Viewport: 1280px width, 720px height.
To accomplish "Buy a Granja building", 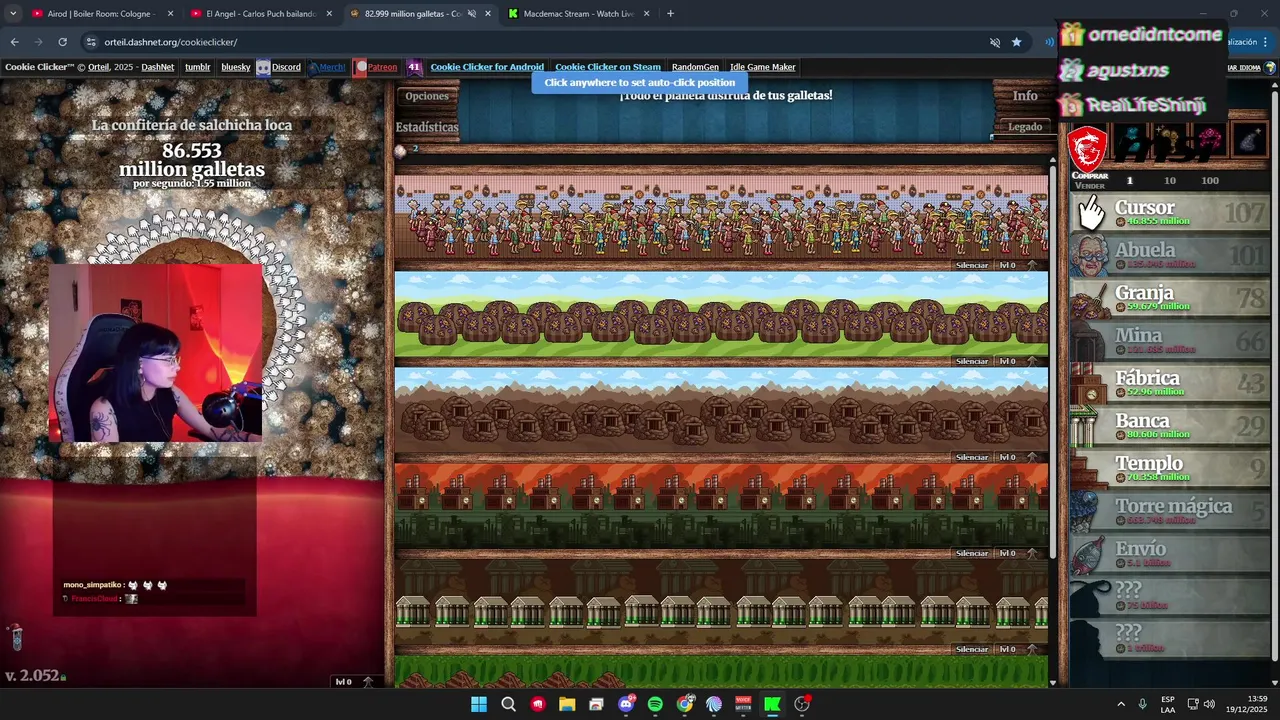I will point(1170,299).
